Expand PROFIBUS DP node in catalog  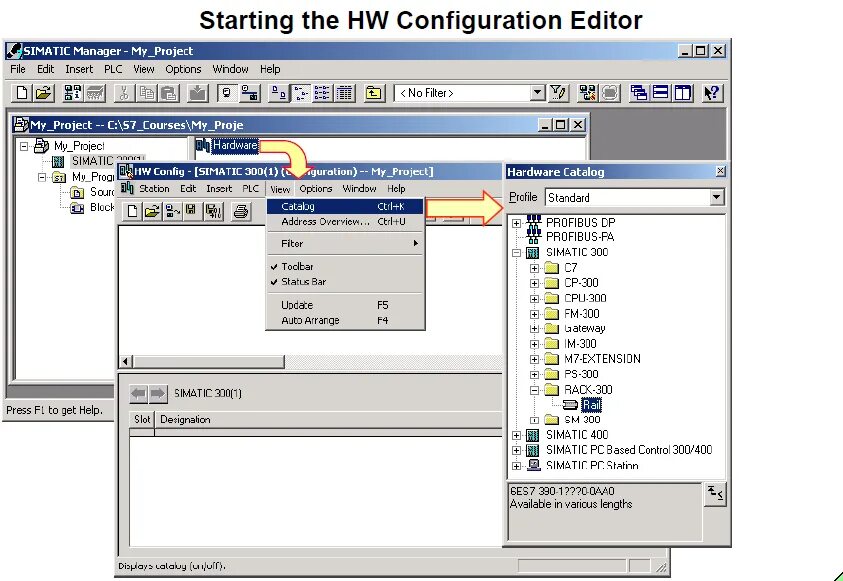pos(517,223)
